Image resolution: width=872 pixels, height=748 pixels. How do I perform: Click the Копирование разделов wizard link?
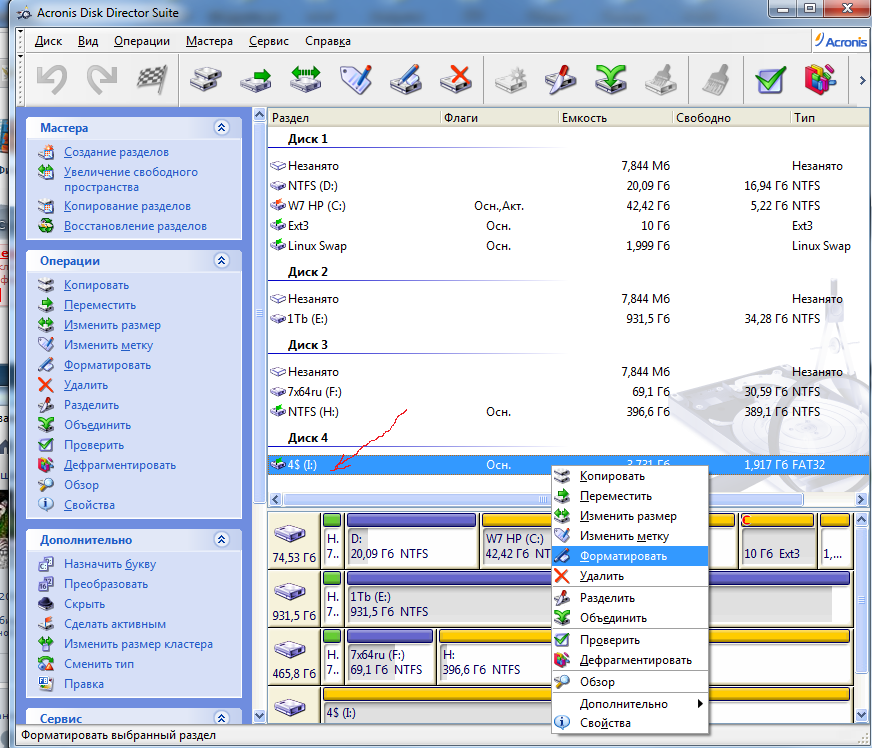(x=127, y=206)
